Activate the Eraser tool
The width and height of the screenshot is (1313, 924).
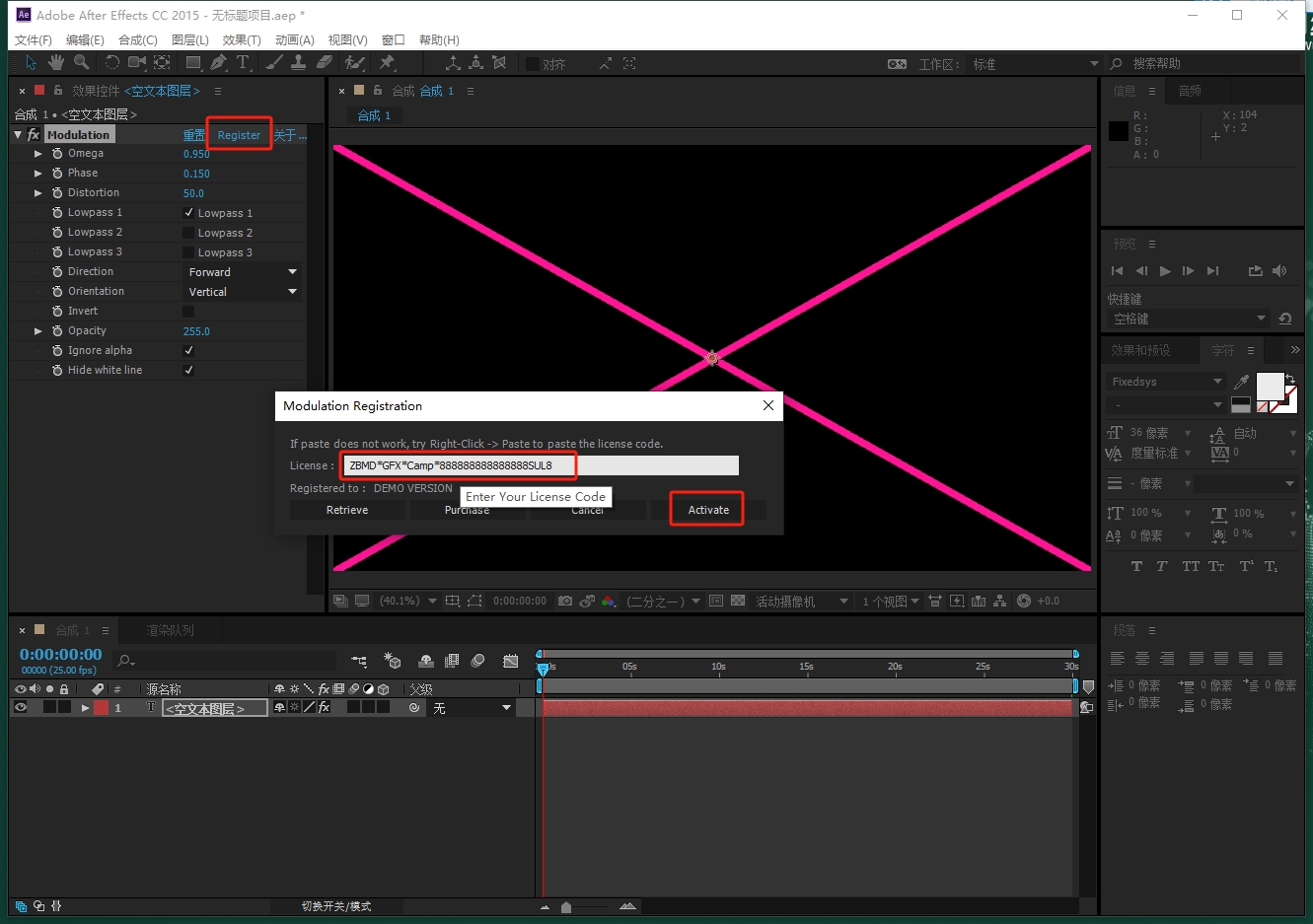coord(325,62)
